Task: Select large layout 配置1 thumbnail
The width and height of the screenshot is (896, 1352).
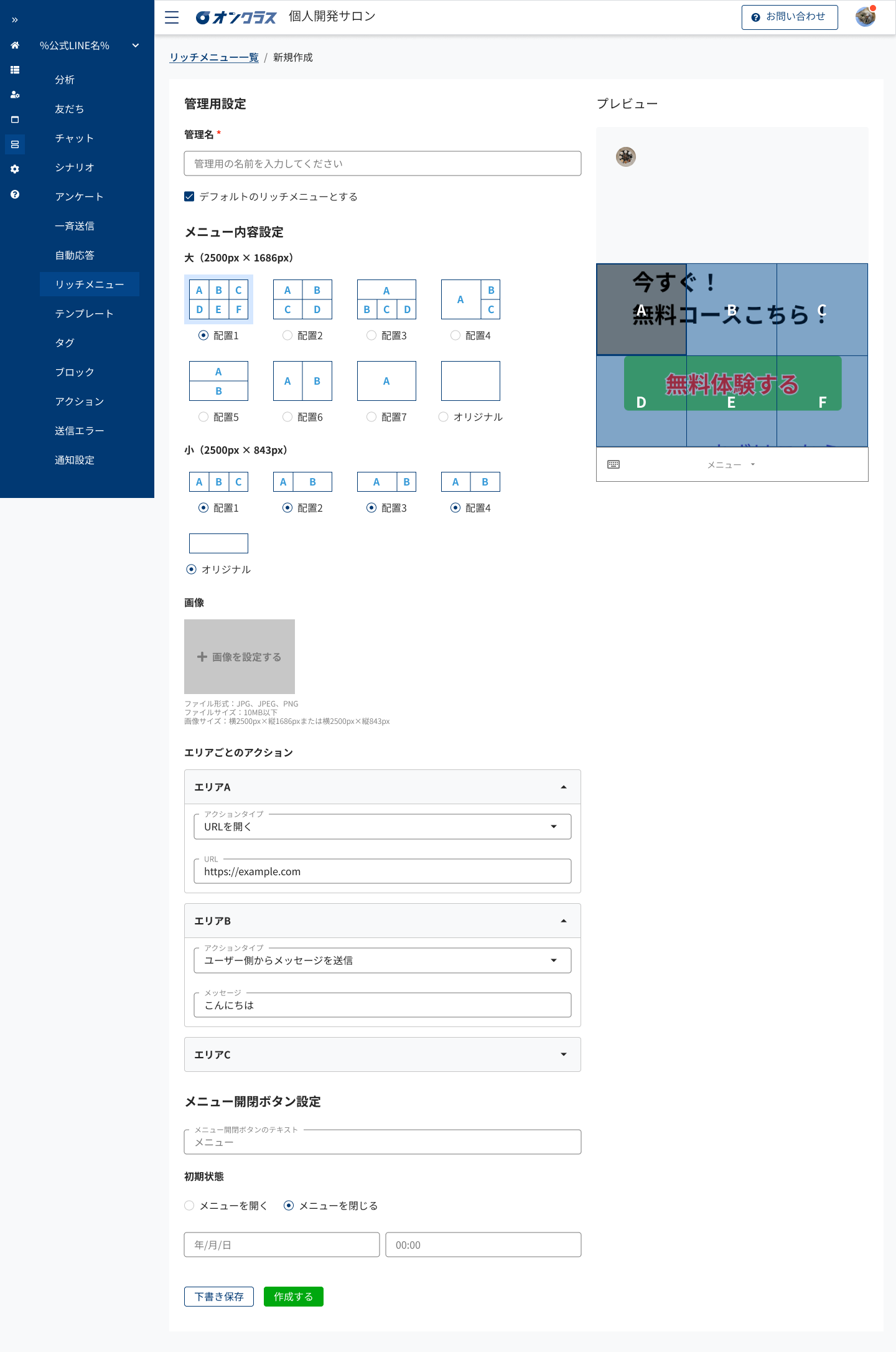Action: (x=218, y=299)
